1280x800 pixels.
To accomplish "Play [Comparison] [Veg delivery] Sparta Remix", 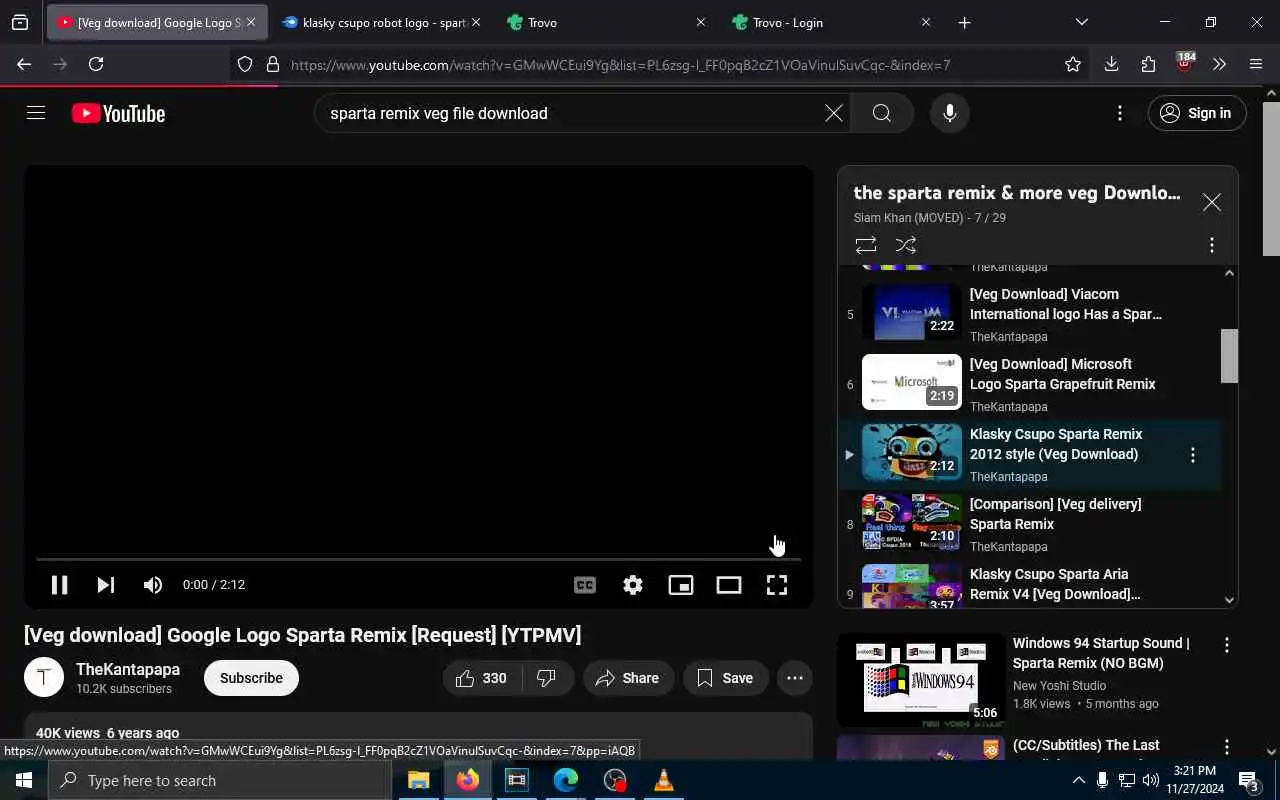I will [x=1055, y=514].
